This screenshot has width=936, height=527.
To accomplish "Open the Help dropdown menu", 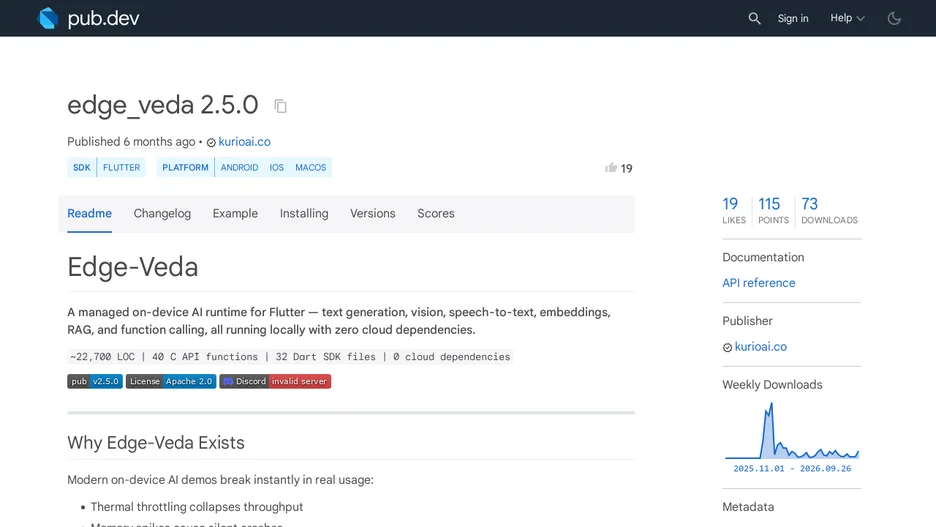I will pyautogui.click(x=847, y=18).
